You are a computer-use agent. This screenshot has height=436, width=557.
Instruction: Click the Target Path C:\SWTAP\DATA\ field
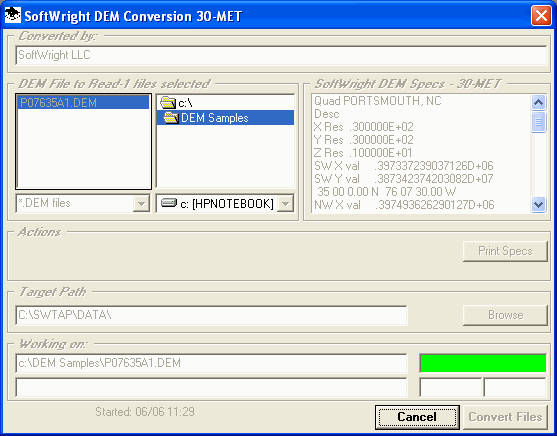point(211,315)
